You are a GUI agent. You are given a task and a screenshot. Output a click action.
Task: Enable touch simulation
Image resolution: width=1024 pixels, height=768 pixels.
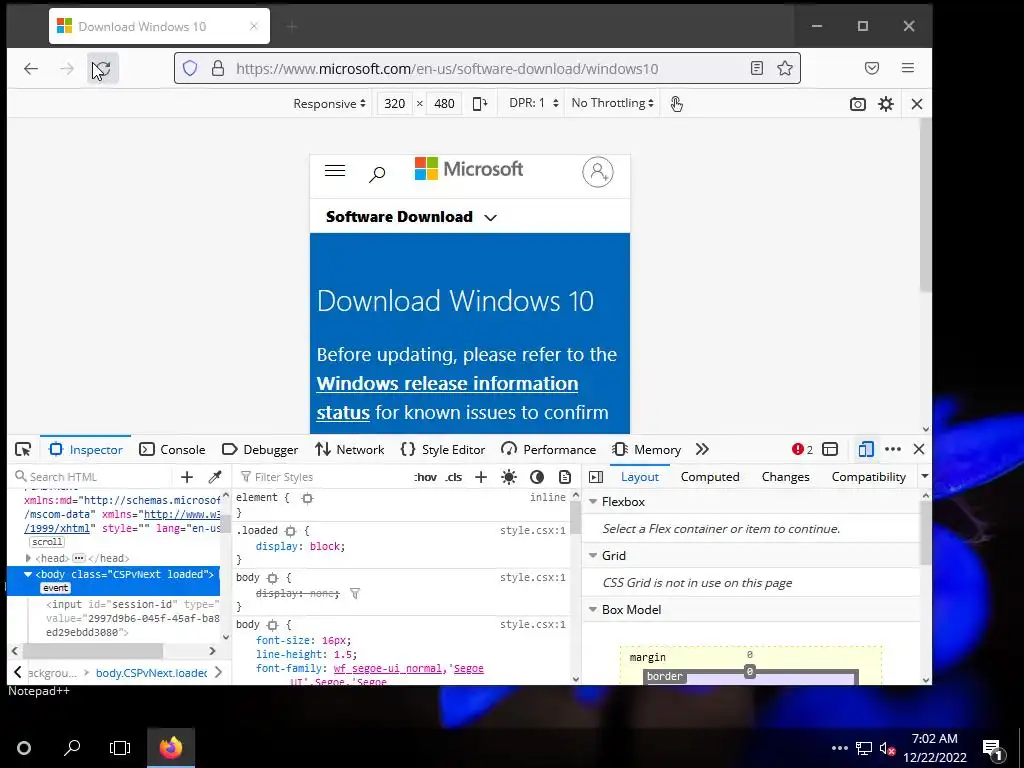tap(677, 104)
